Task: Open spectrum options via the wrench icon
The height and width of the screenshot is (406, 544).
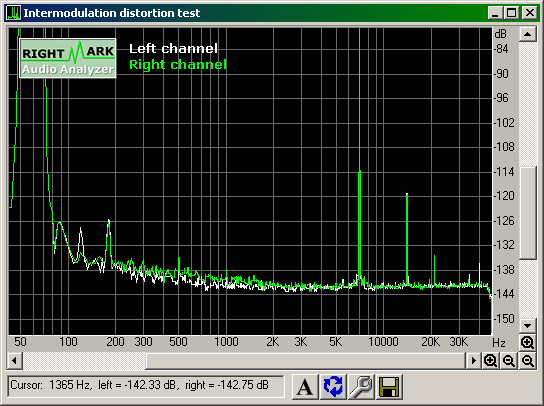Action: pyautogui.click(x=361, y=386)
